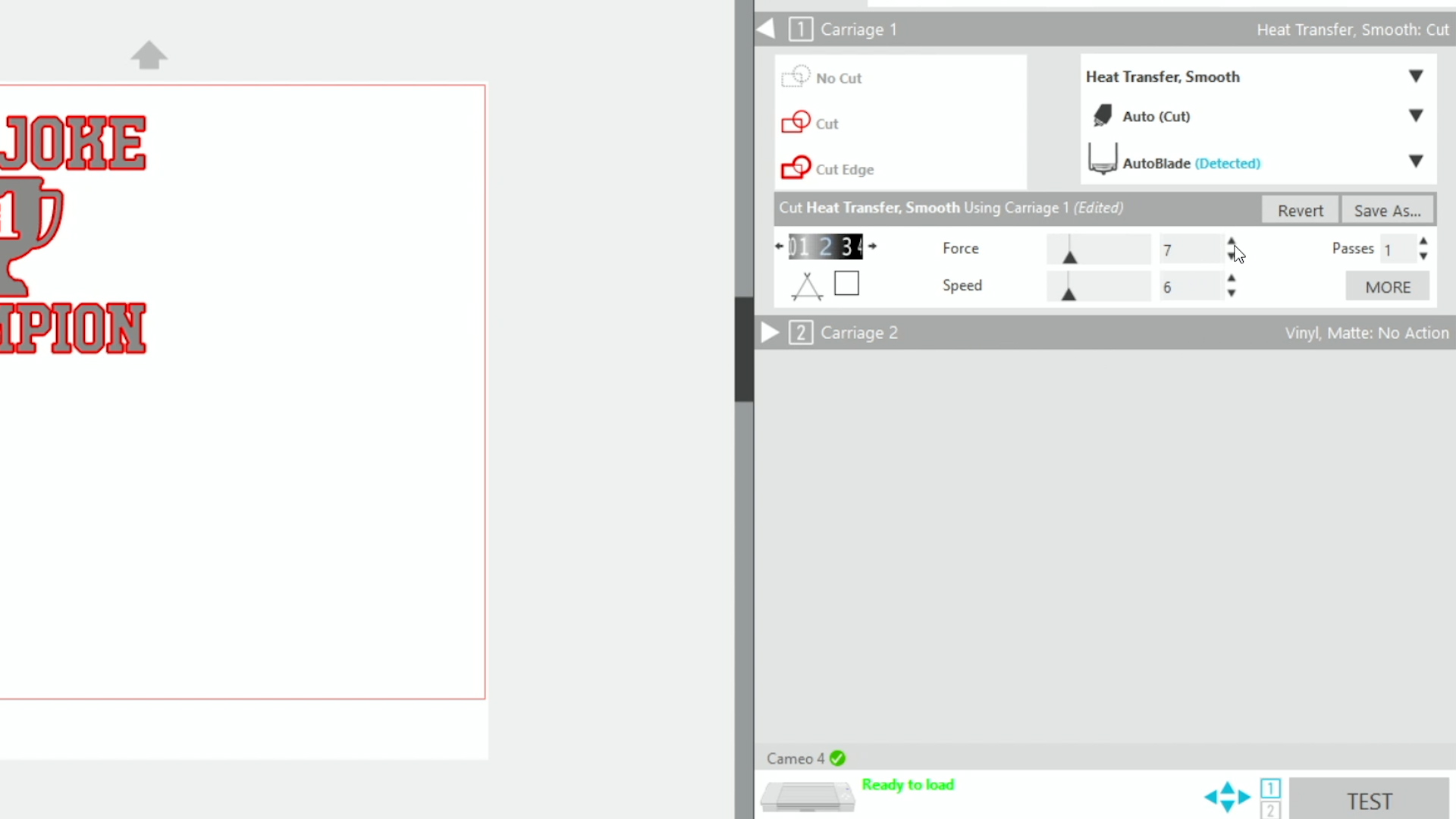This screenshot has width=1456, height=819.
Task: Click the blade depth right arrow
Action: point(873,246)
